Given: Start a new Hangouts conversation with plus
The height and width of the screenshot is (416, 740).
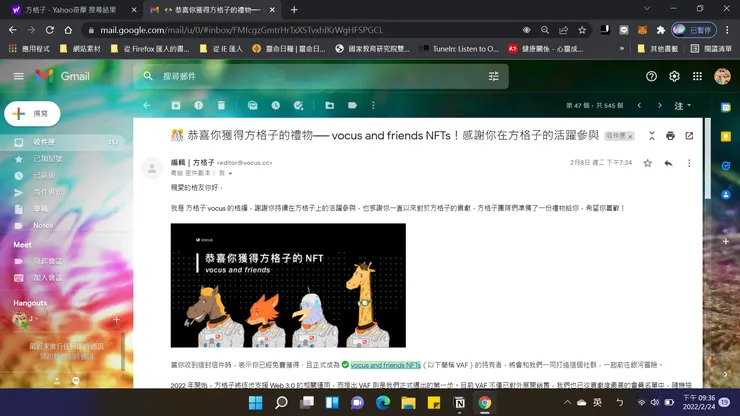Looking at the screenshot, I should 116,320.
